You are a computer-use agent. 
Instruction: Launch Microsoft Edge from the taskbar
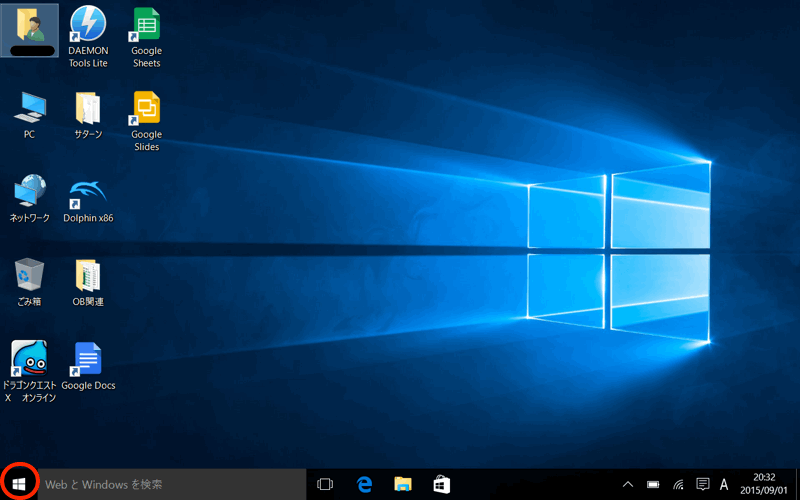pos(365,484)
